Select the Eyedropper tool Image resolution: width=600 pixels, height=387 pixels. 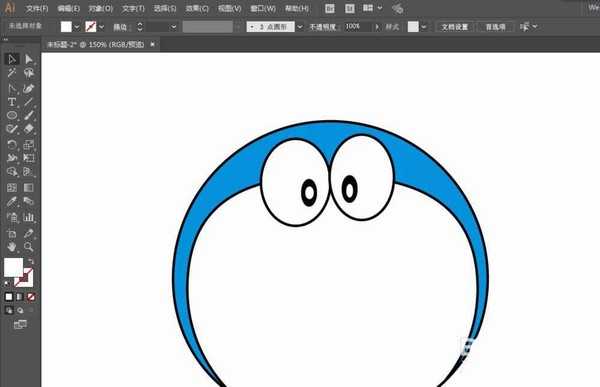coord(12,202)
